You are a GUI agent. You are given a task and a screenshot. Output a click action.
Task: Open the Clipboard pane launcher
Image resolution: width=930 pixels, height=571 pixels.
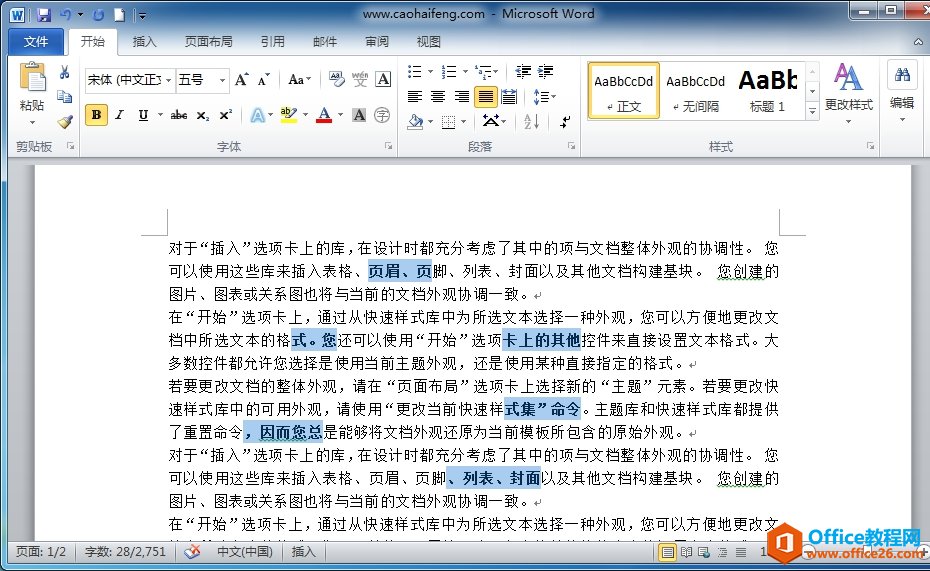pyautogui.click(x=71, y=146)
